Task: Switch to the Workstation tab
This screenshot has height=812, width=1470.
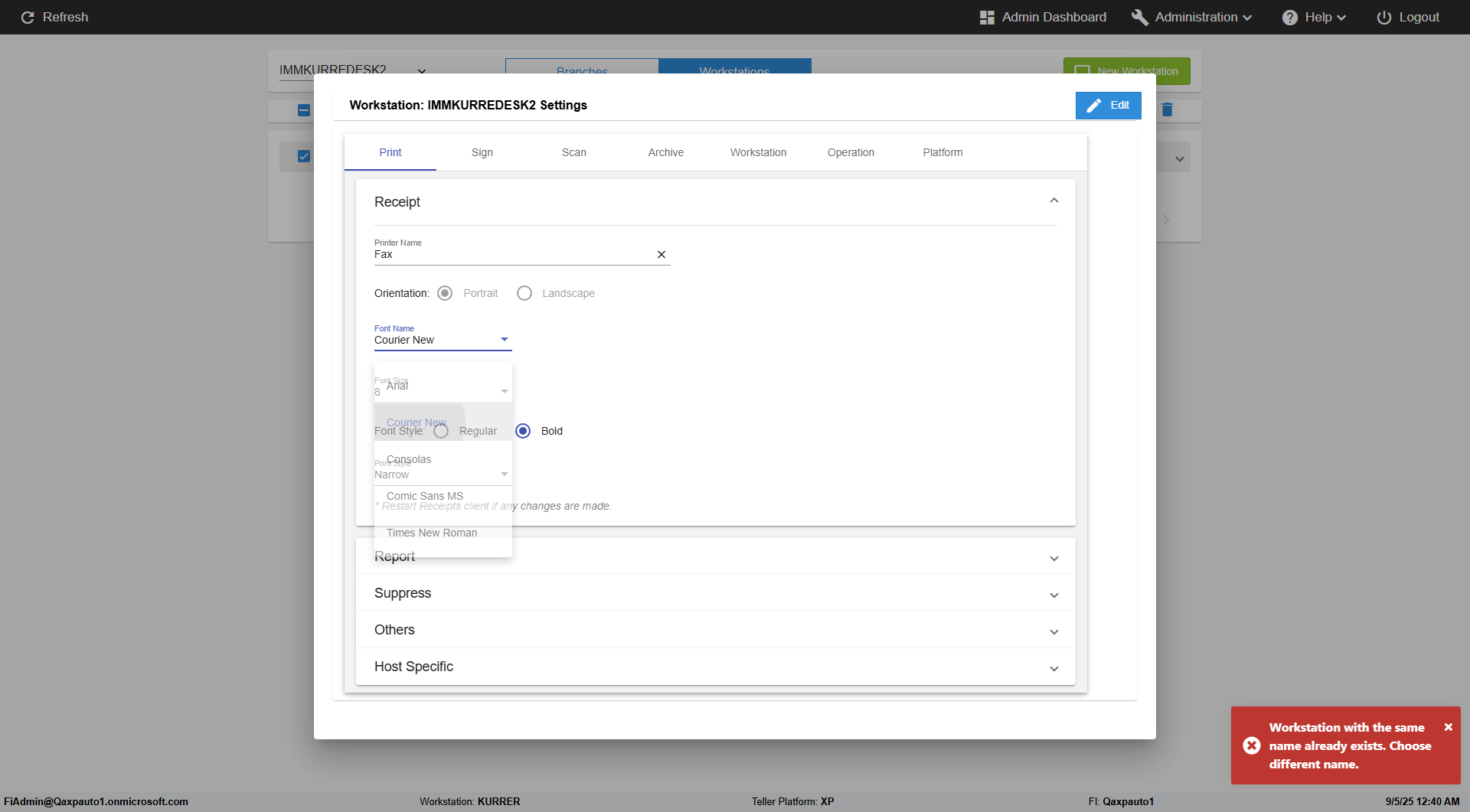Action: [x=758, y=152]
